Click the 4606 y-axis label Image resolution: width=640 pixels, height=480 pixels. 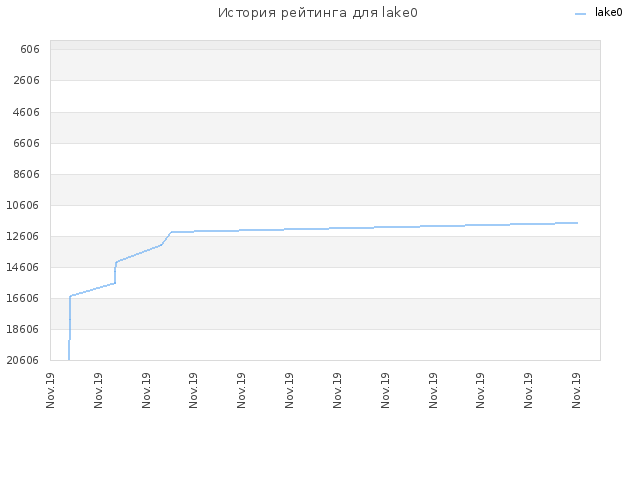(x=27, y=112)
